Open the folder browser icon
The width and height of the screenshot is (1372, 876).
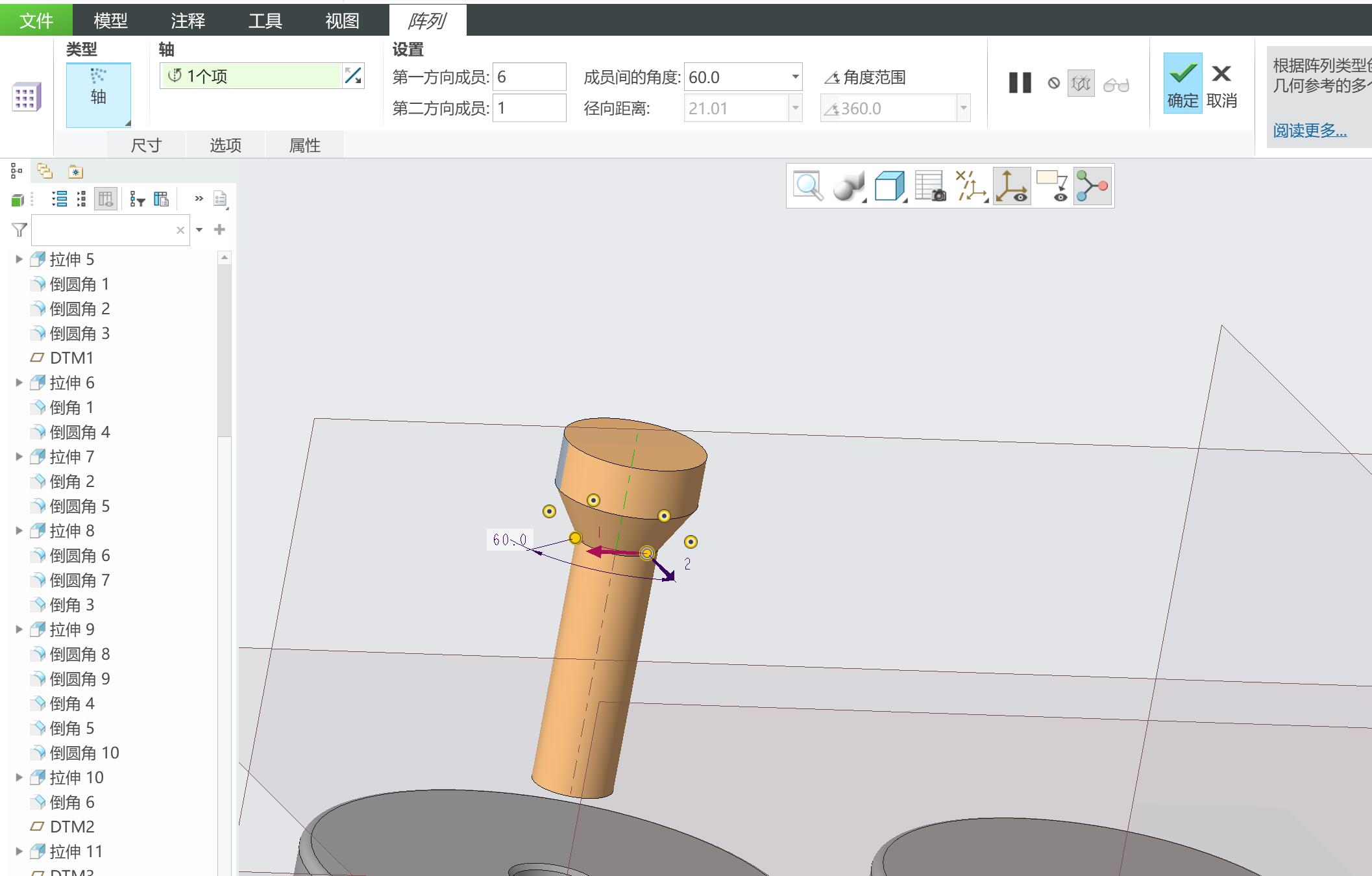click(x=45, y=171)
